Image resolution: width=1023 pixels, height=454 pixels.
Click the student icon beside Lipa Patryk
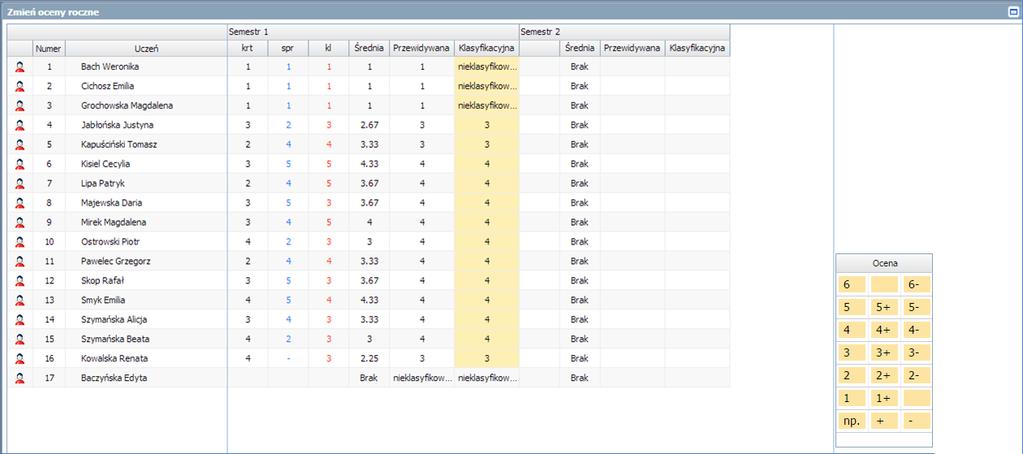(20, 183)
